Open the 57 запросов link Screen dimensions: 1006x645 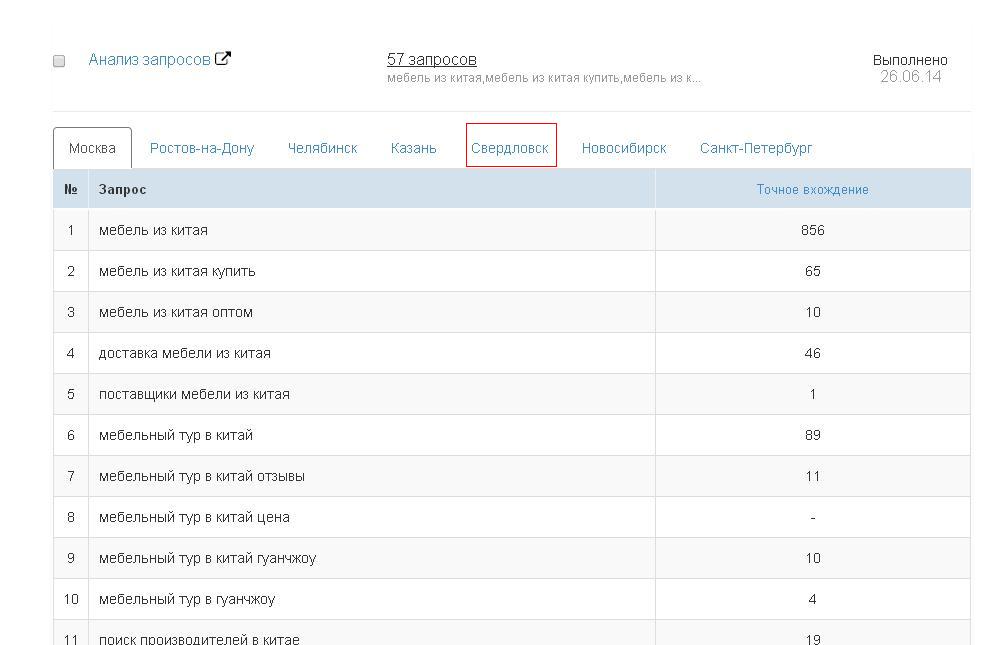point(431,60)
